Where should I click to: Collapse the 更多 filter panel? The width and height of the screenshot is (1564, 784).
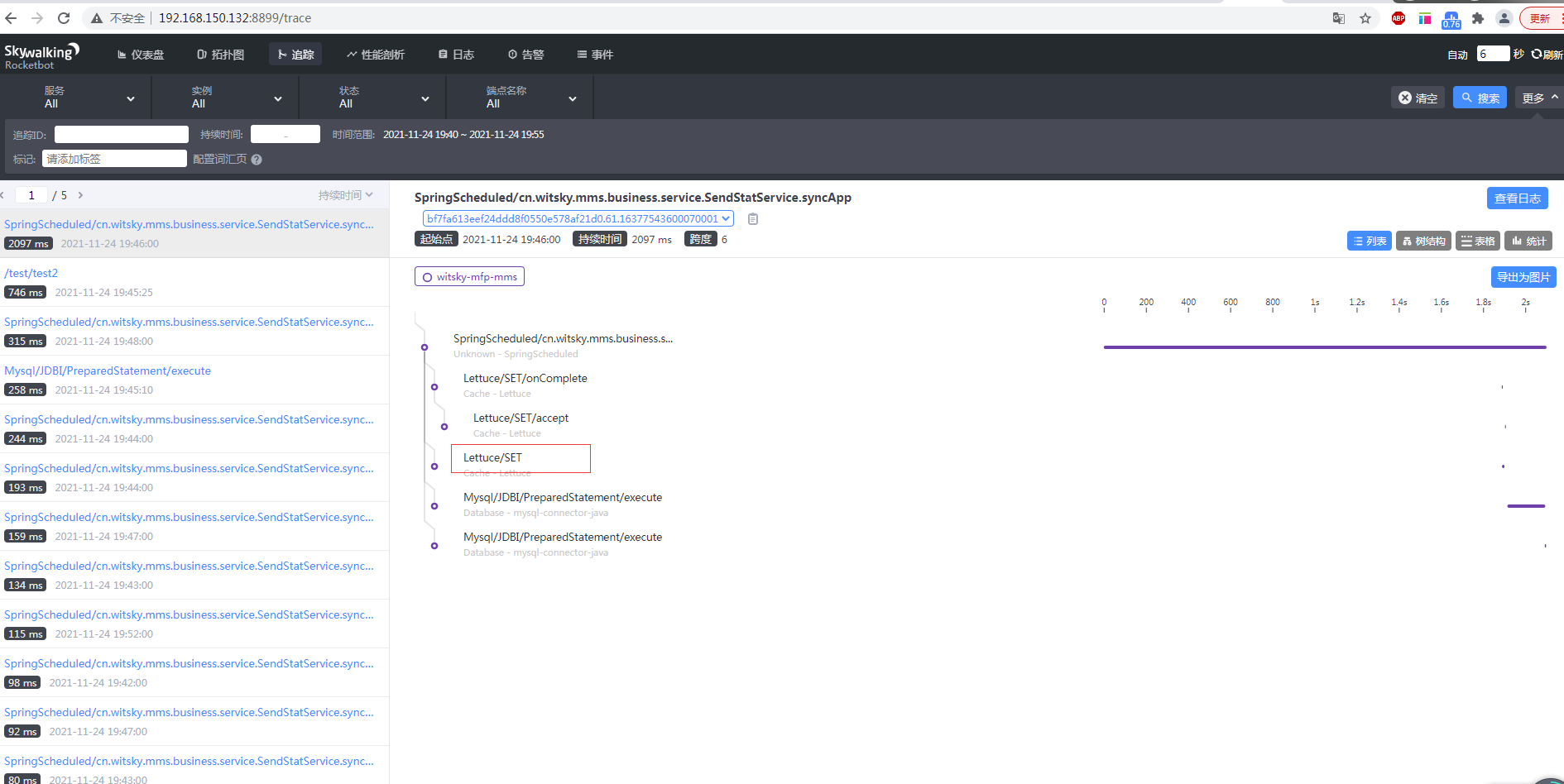point(1538,97)
